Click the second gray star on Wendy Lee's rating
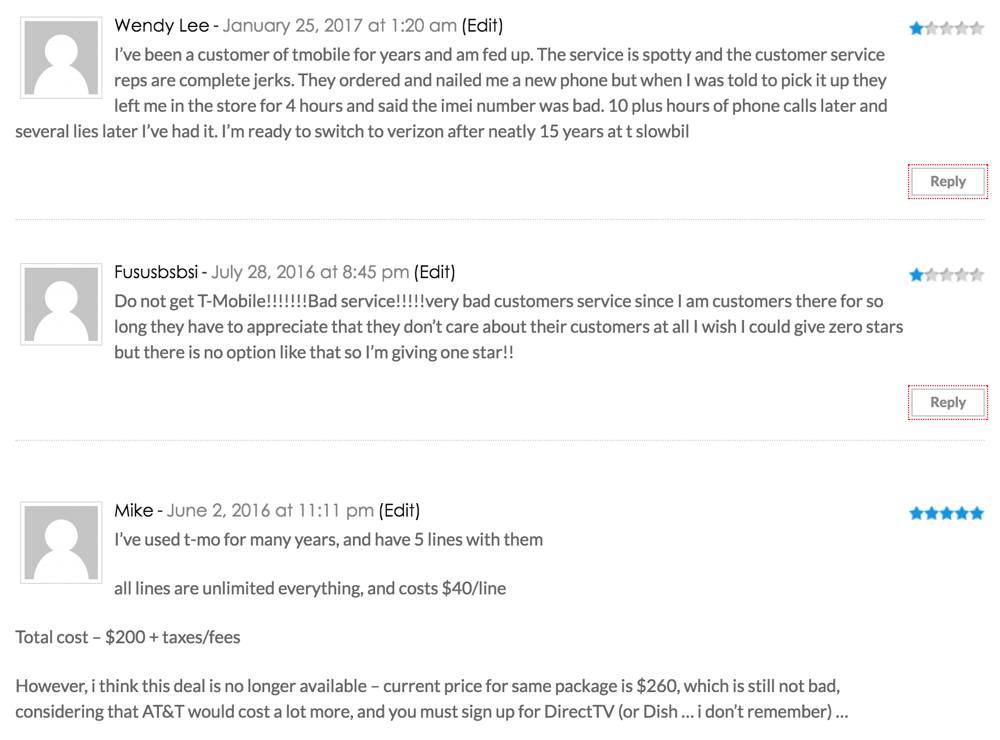The image size is (1000, 740). click(932, 28)
